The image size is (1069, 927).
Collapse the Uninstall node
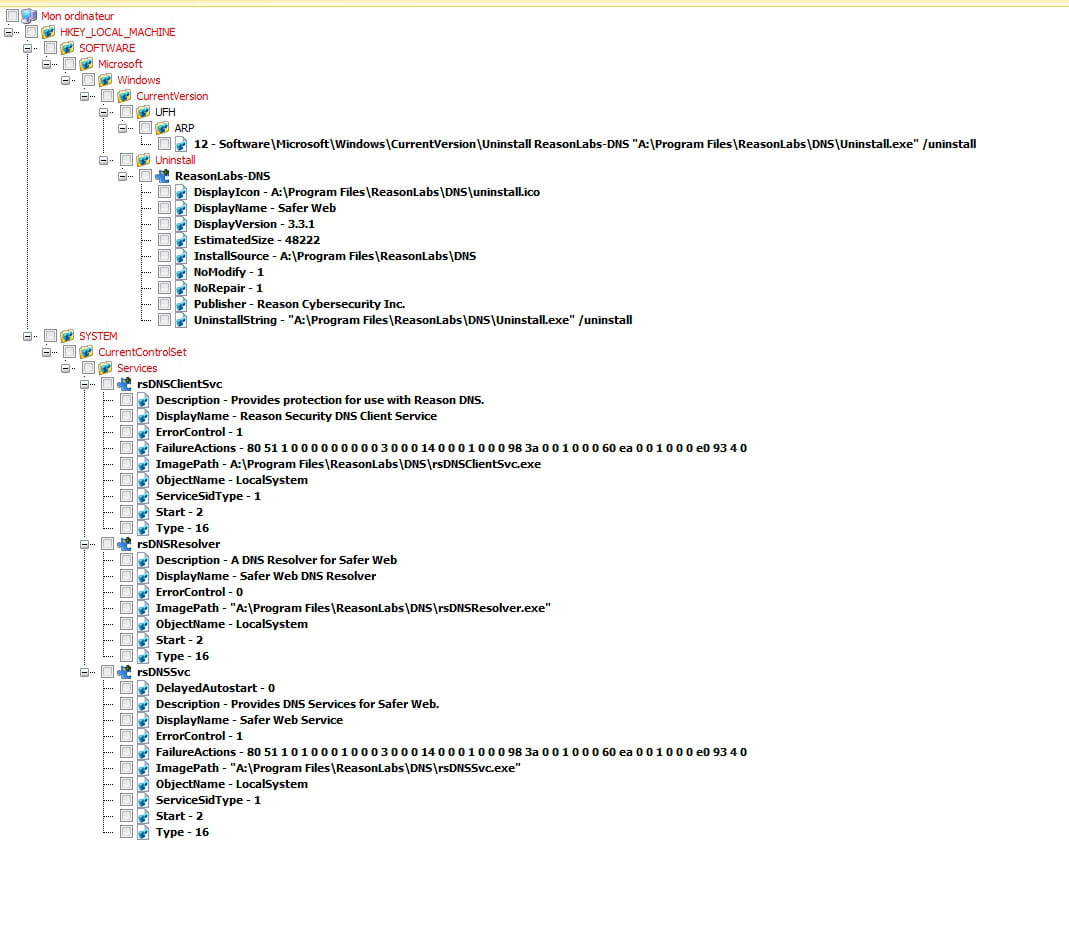coord(104,160)
